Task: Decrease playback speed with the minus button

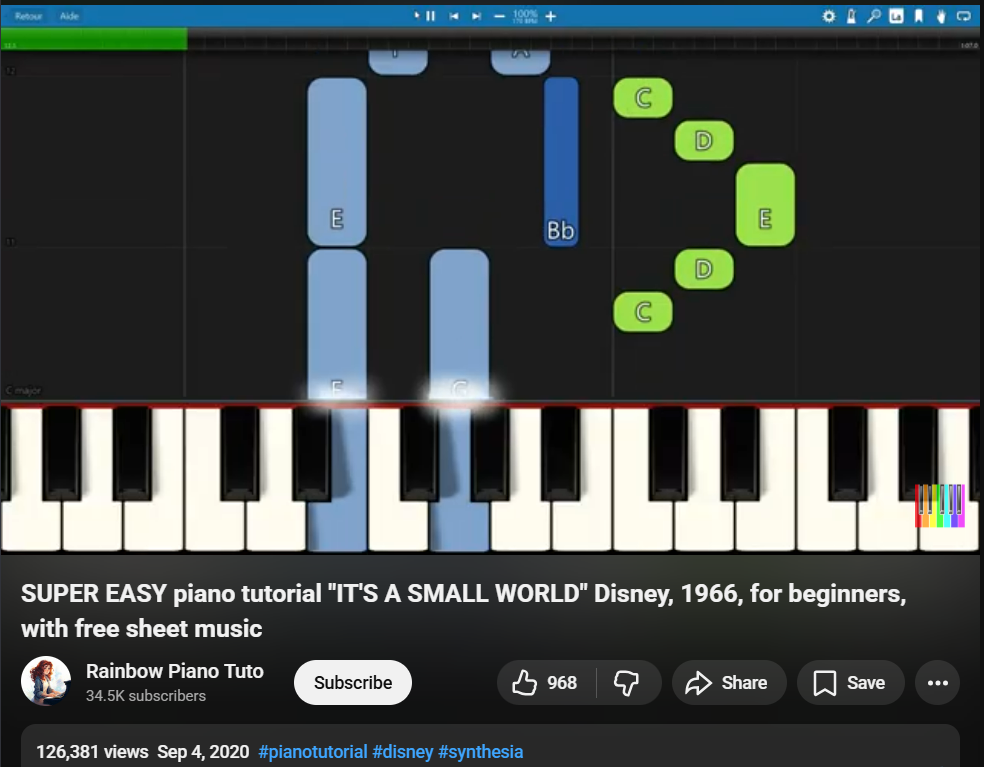Action: 500,16
